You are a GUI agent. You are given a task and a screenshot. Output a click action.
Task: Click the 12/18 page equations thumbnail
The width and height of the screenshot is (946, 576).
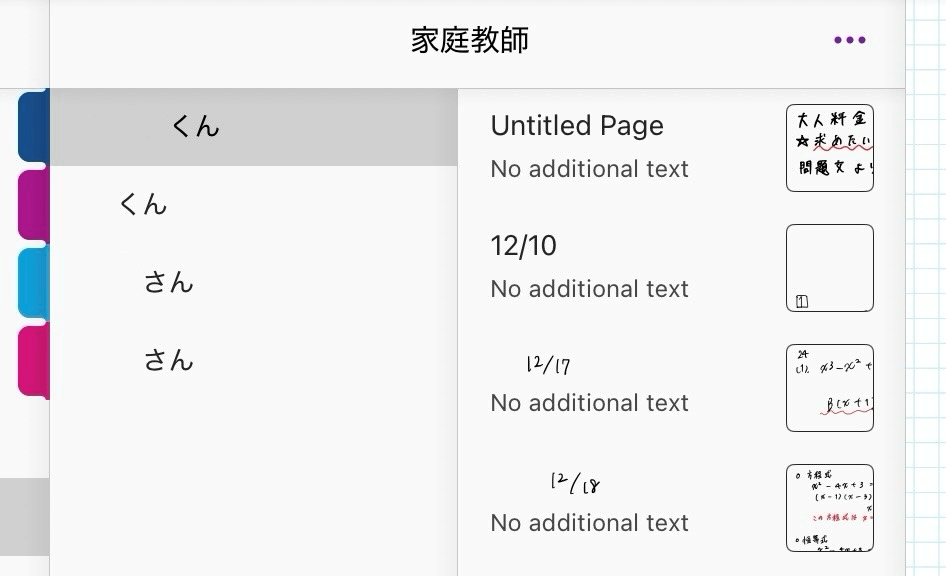click(830, 508)
